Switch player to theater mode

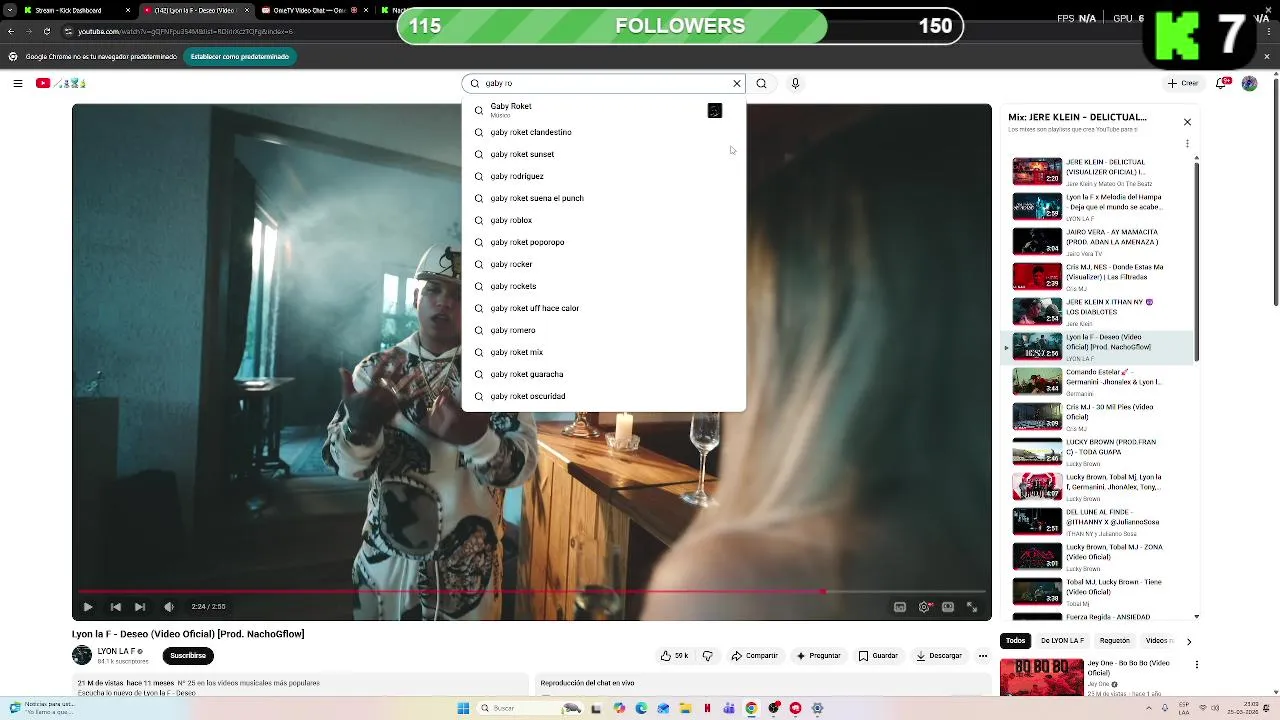pyautogui.click(x=948, y=606)
